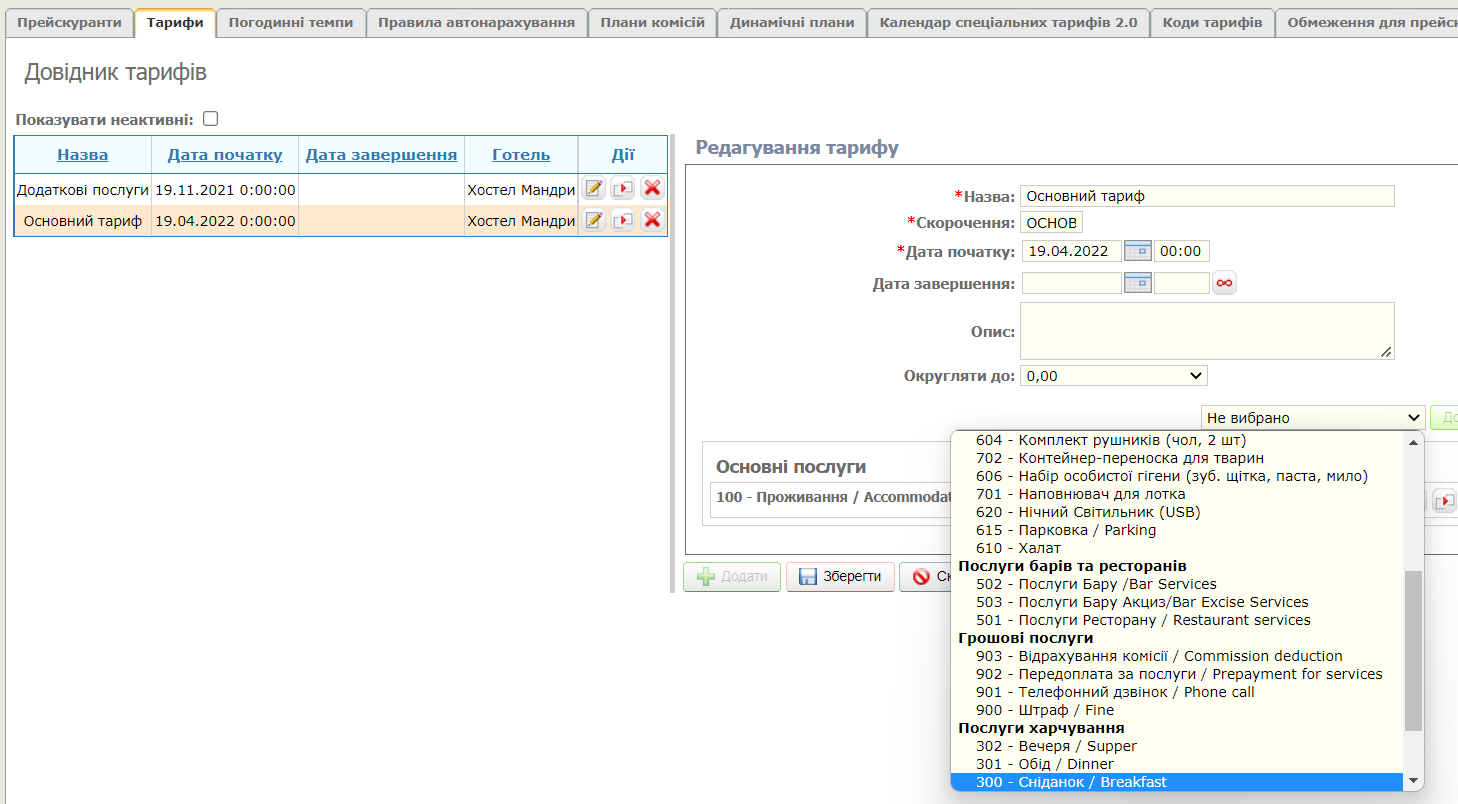Image resolution: width=1458 pixels, height=804 pixels.
Task: Click the red infinity end date icon
Action: point(1224,284)
